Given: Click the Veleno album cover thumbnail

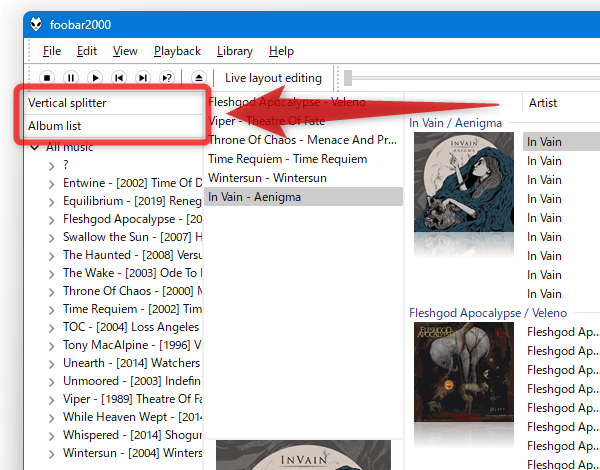Looking at the screenshot, I should 464,372.
